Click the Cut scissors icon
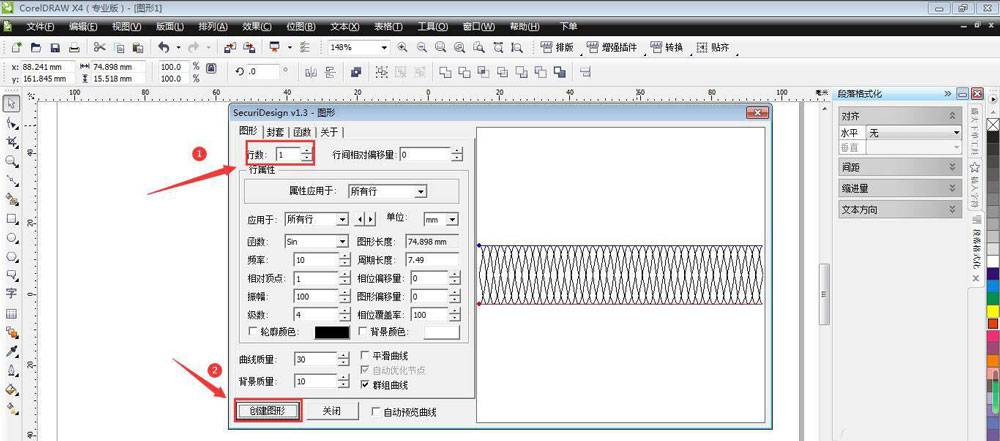The width and height of the screenshot is (1000, 441). click(x=99, y=47)
